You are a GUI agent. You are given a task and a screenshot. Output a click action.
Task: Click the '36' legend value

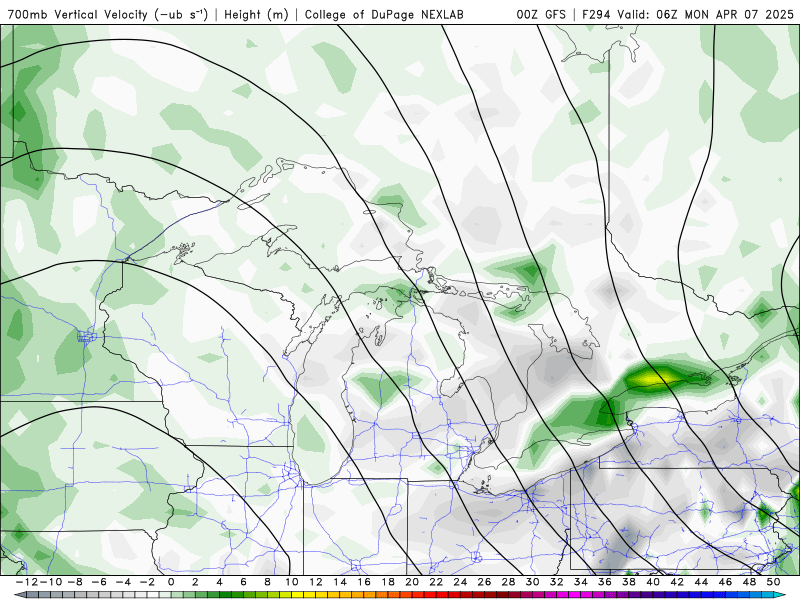coord(605,582)
